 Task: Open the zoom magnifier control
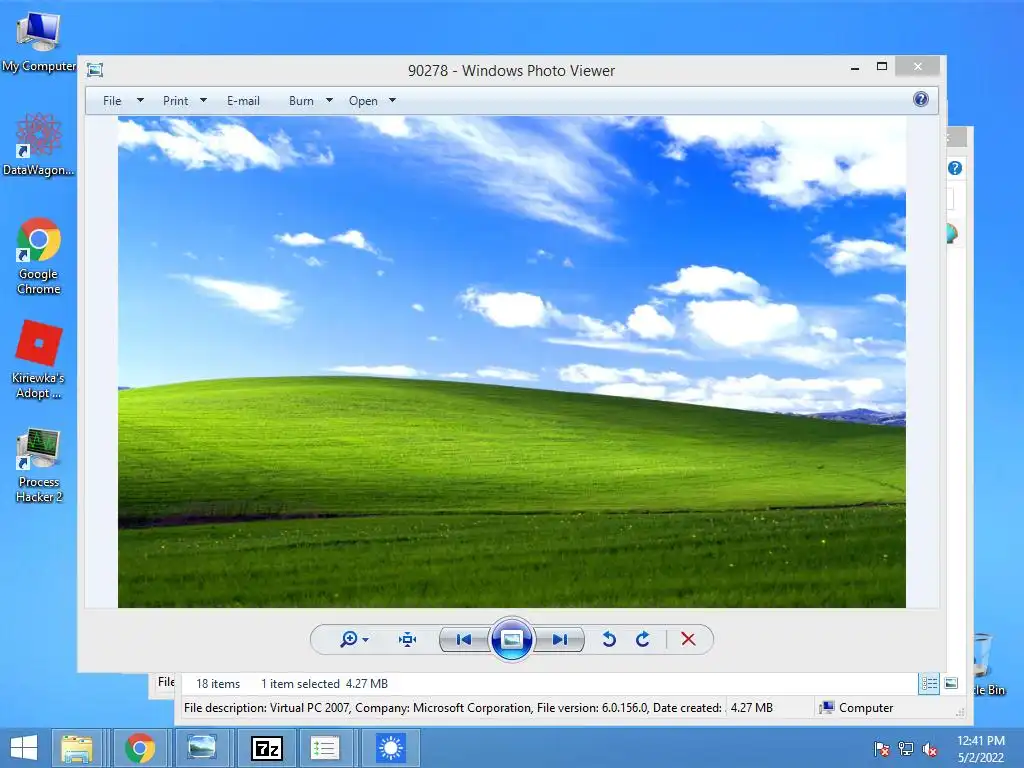(349, 639)
